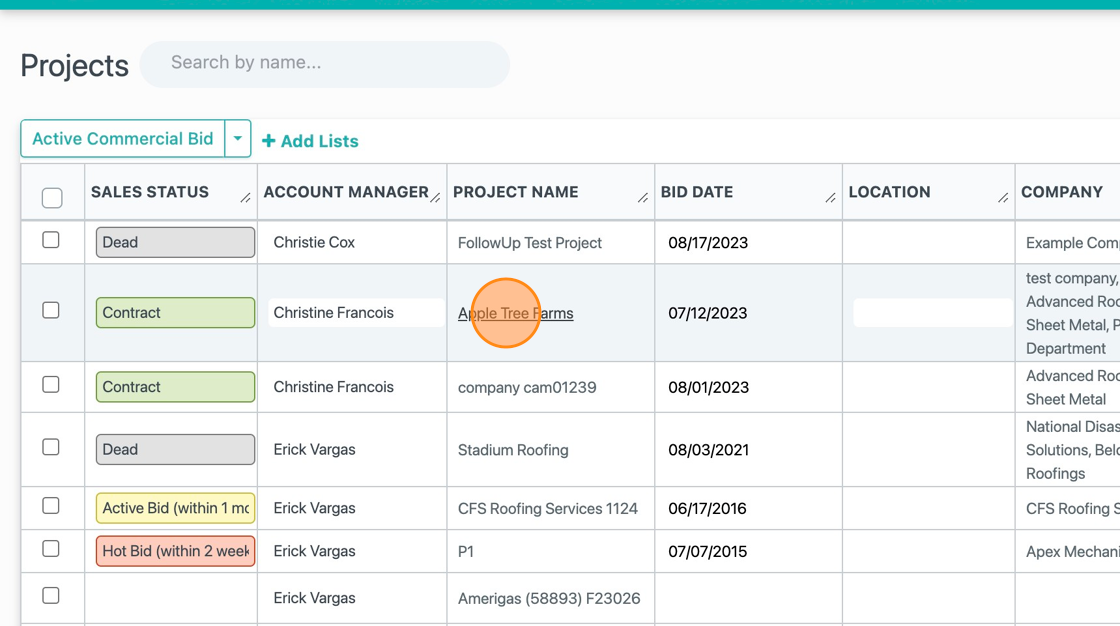Open the Apple Tree Farms project link
Image resolution: width=1120 pixels, height=626 pixels.
[x=515, y=313]
